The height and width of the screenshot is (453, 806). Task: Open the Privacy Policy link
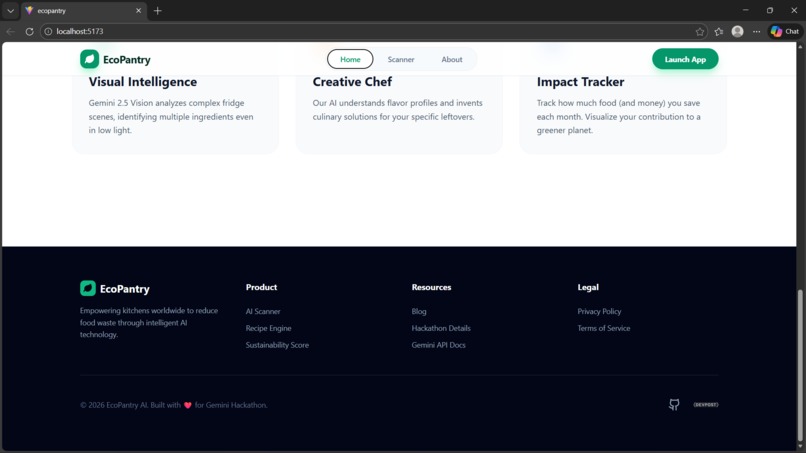pyautogui.click(x=599, y=311)
